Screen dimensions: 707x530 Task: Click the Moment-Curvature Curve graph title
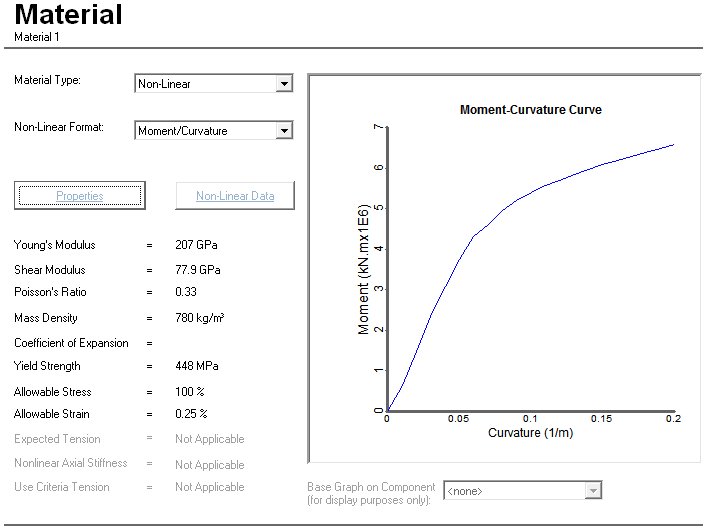pyautogui.click(x=530, y=110)
